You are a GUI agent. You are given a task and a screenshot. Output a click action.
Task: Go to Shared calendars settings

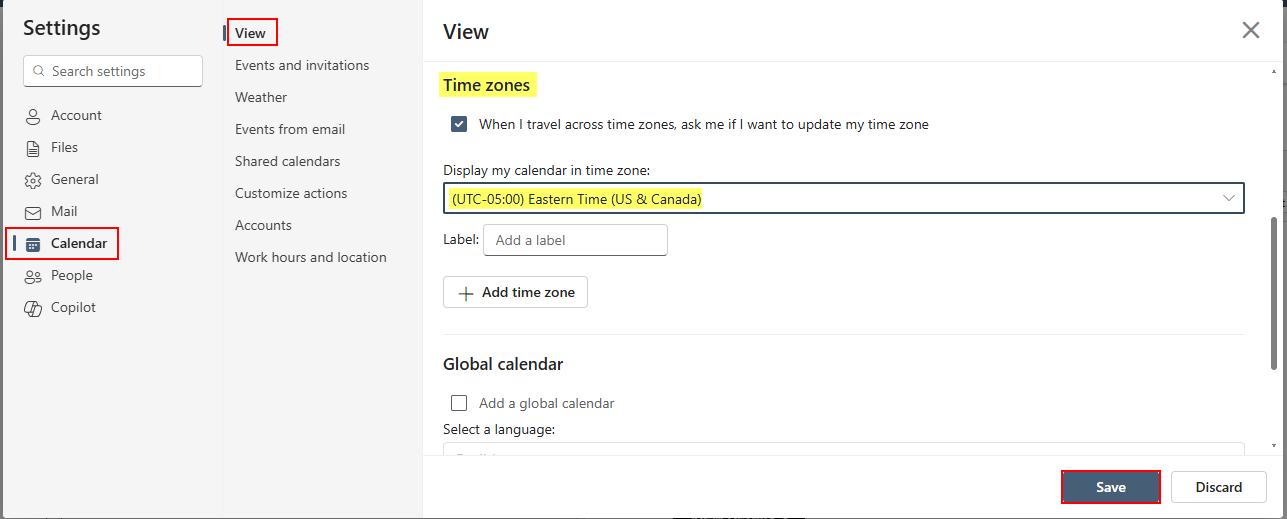click(288, 161)
